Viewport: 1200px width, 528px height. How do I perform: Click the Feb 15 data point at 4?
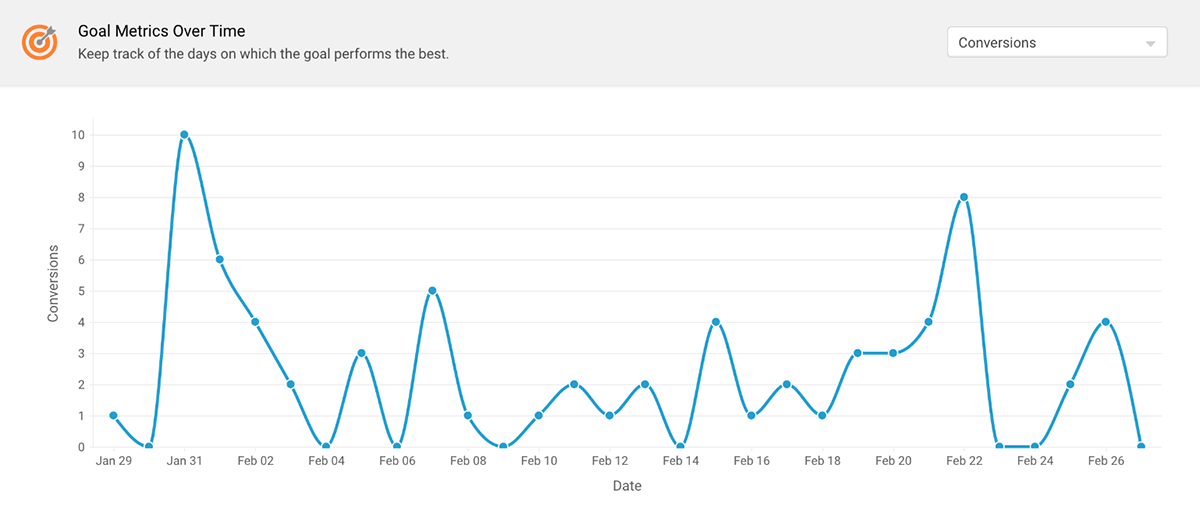coord(716,322)
